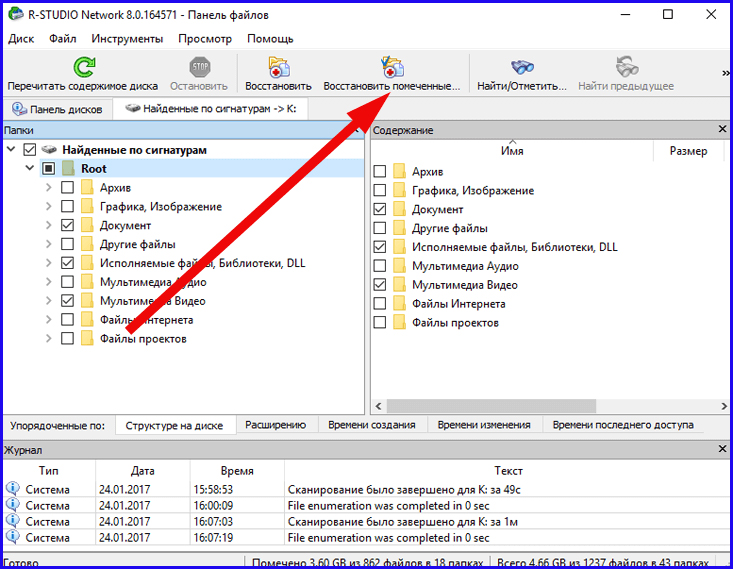Click the Имя column header
The image size is (733, 569).
coord(512,151)
